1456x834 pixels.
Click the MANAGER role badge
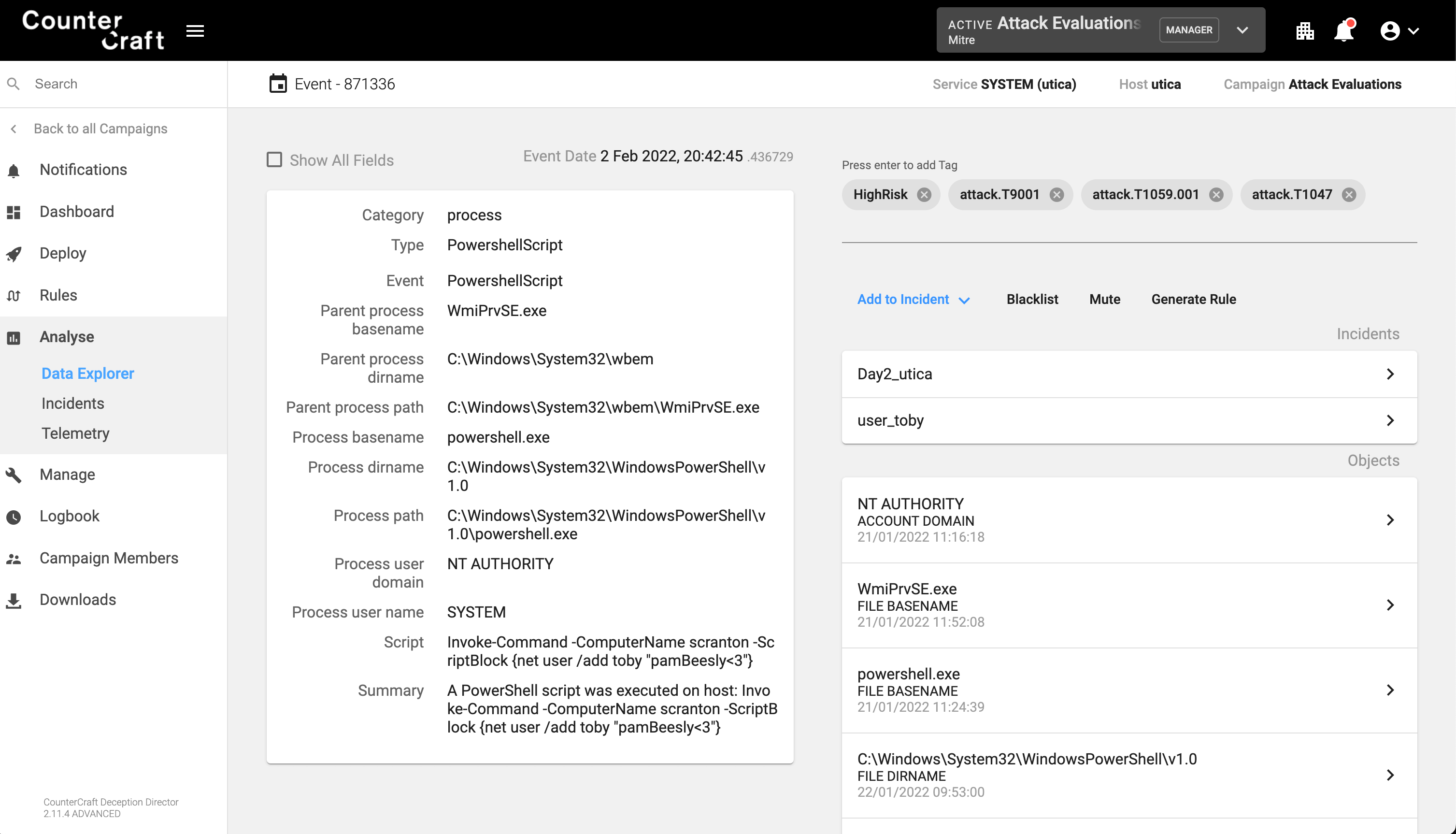click(1189, 30)
